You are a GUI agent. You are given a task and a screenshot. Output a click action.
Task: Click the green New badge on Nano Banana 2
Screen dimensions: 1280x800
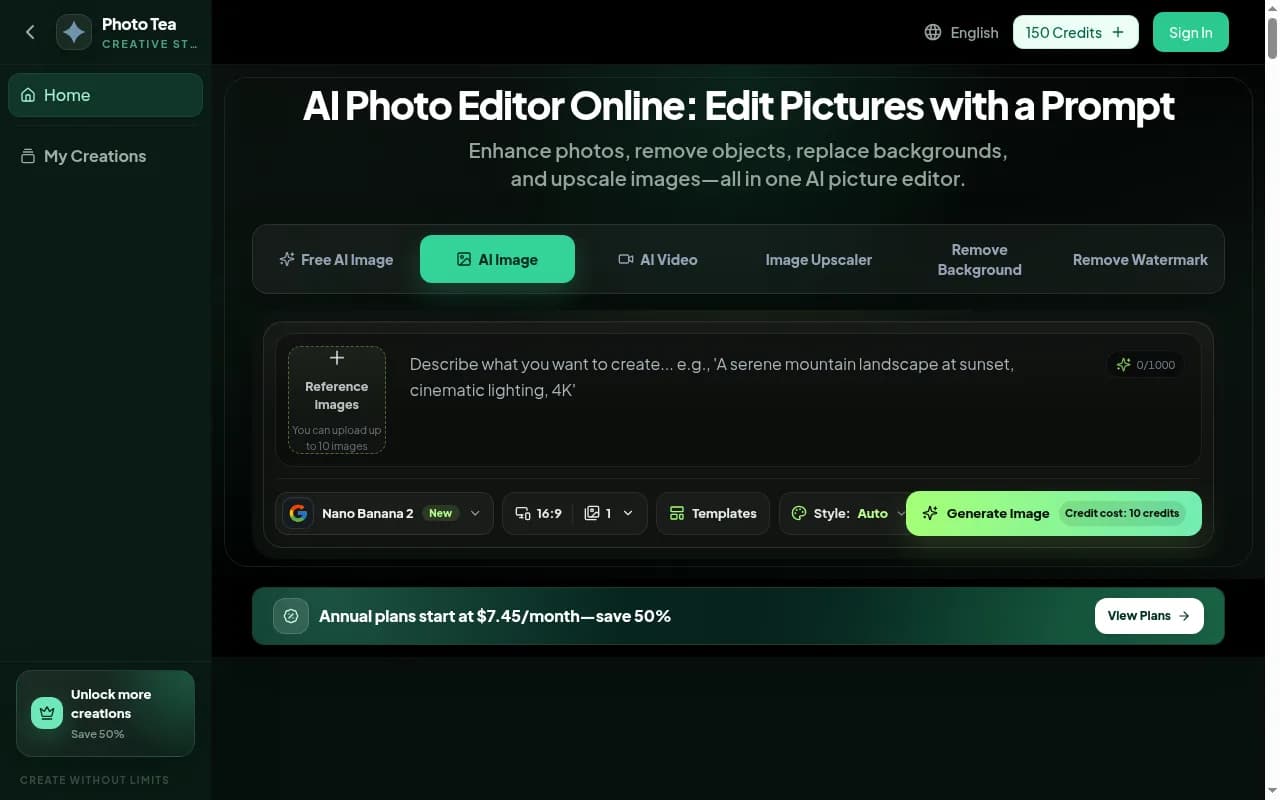(x=440, y=513)
